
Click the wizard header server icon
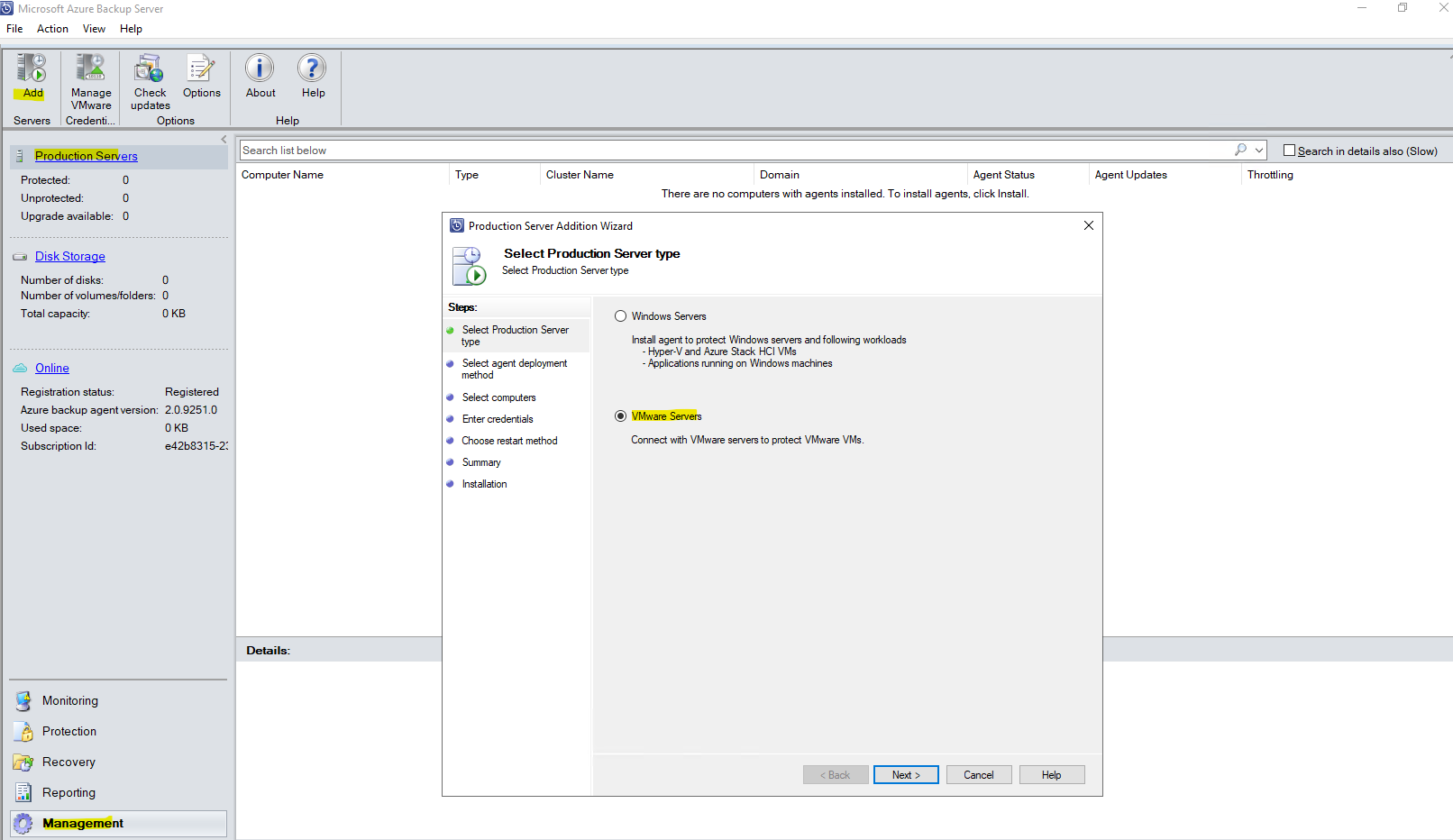[469, 265]
